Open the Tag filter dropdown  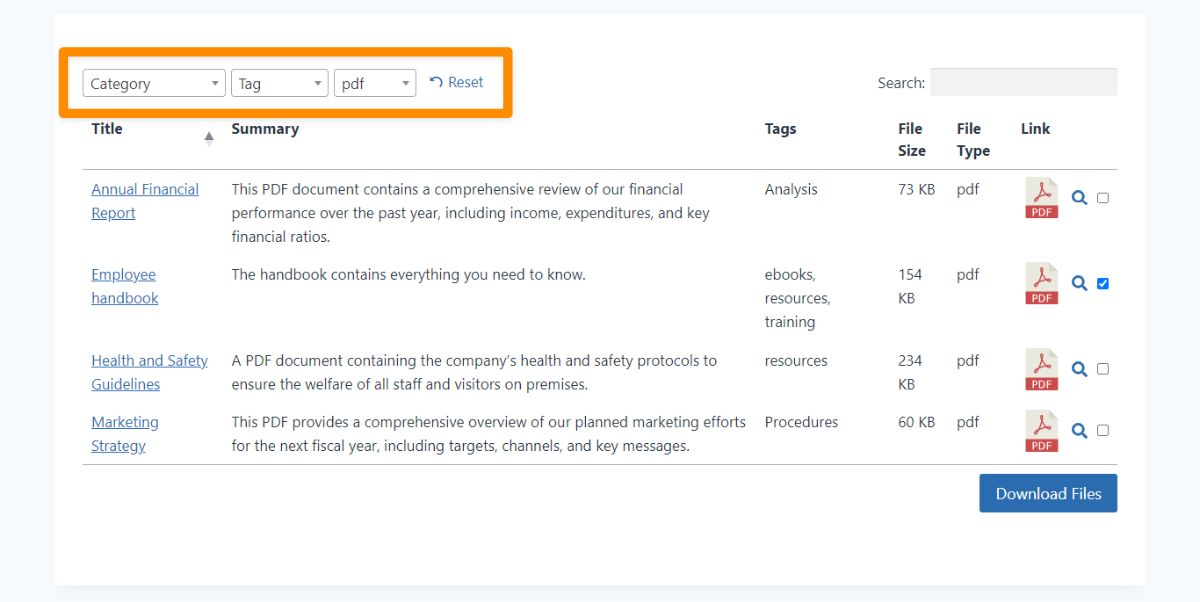[x=280, y=84]
